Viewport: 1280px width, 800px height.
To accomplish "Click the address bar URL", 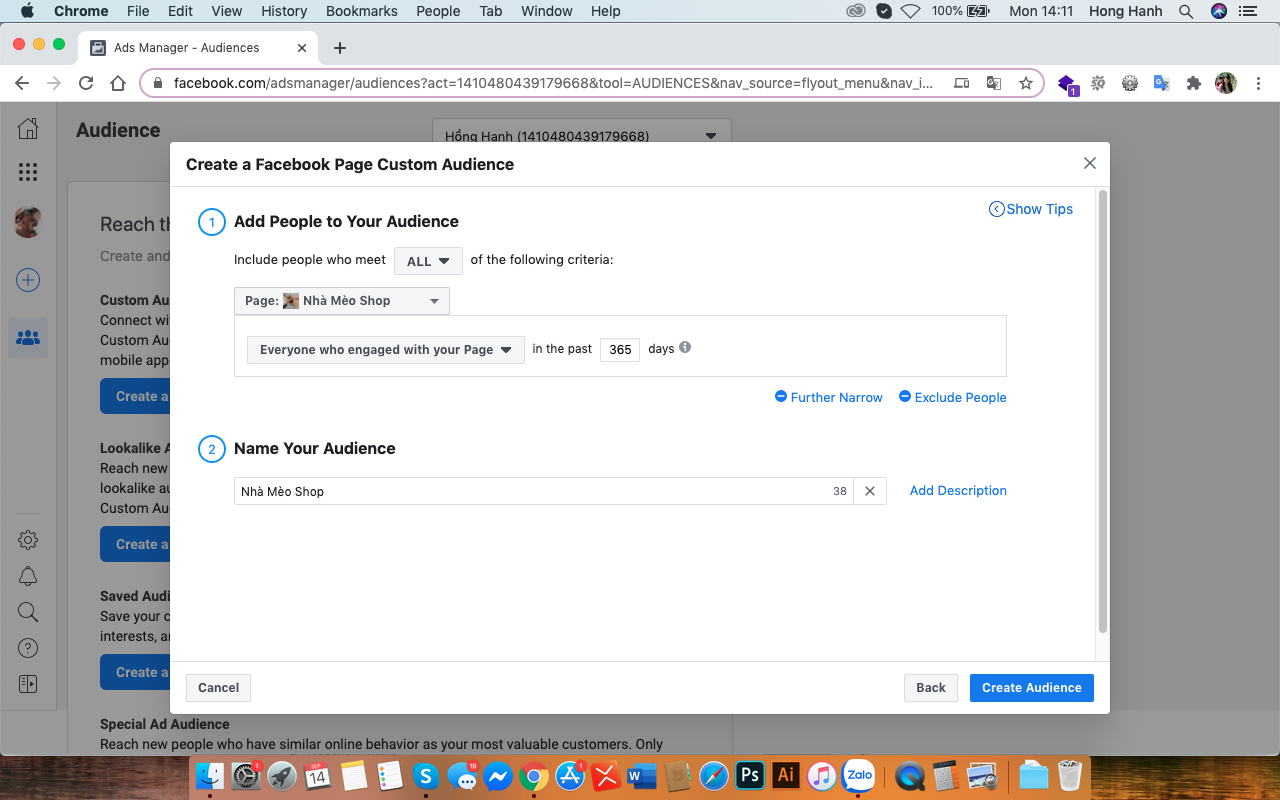I will tap(553, 83).
